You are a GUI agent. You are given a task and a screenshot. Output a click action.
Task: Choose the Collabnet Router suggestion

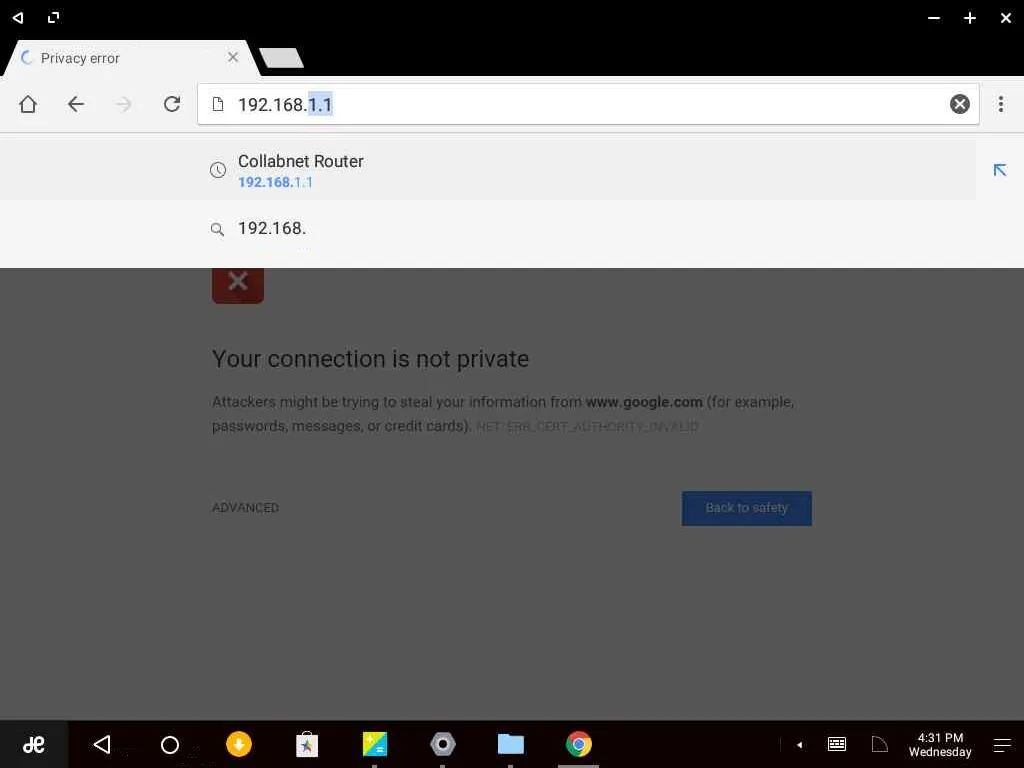pyautogui.click(x=488, y=170)
